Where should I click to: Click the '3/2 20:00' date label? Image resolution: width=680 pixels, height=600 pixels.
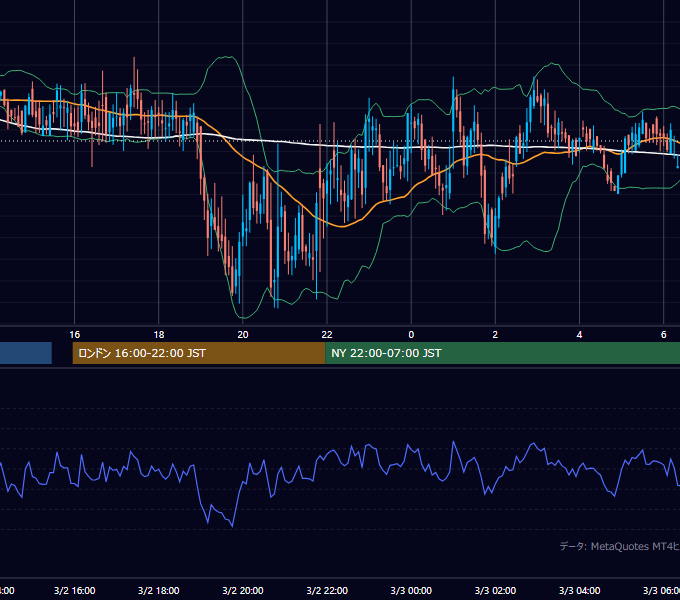[x=243, y=590]
